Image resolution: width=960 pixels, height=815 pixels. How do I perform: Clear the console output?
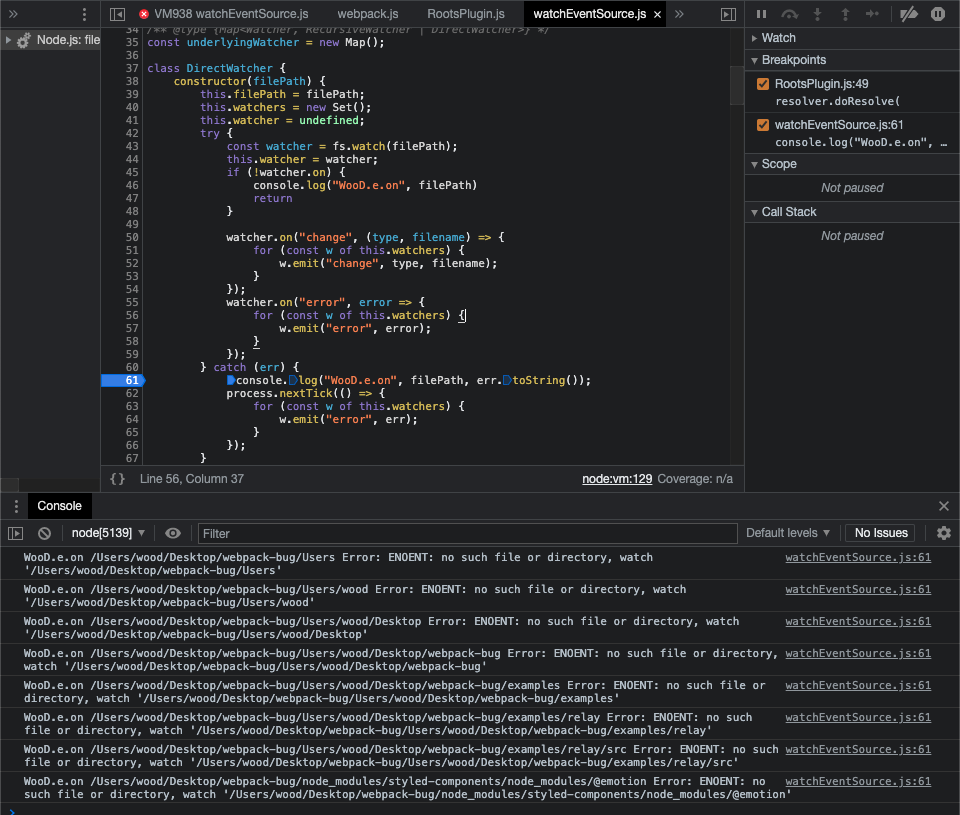click(x=42, y=533)
